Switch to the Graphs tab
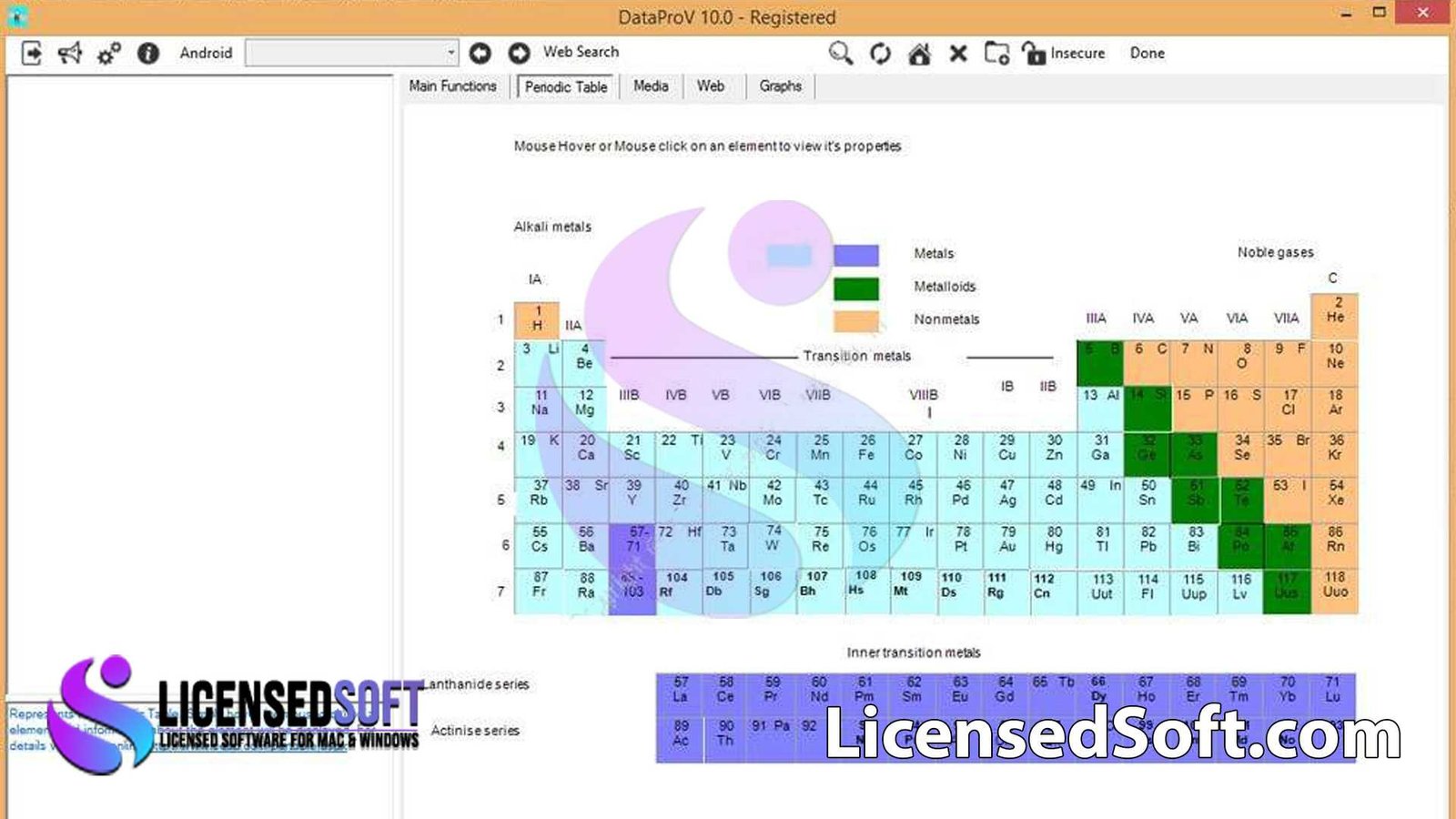Image resolution: width=1456 pixels, height=819 pixels. (780, 86)
